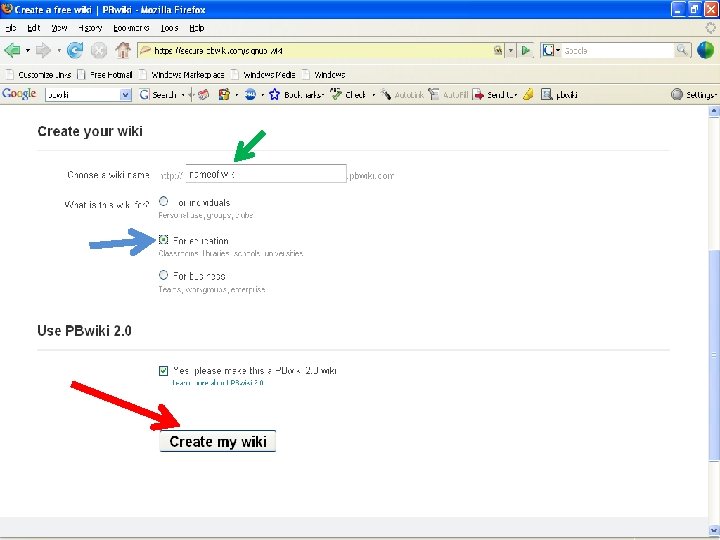Click the AutoFill toolbar button
Viewport: 720px width, 540px height.
(448, 95)
